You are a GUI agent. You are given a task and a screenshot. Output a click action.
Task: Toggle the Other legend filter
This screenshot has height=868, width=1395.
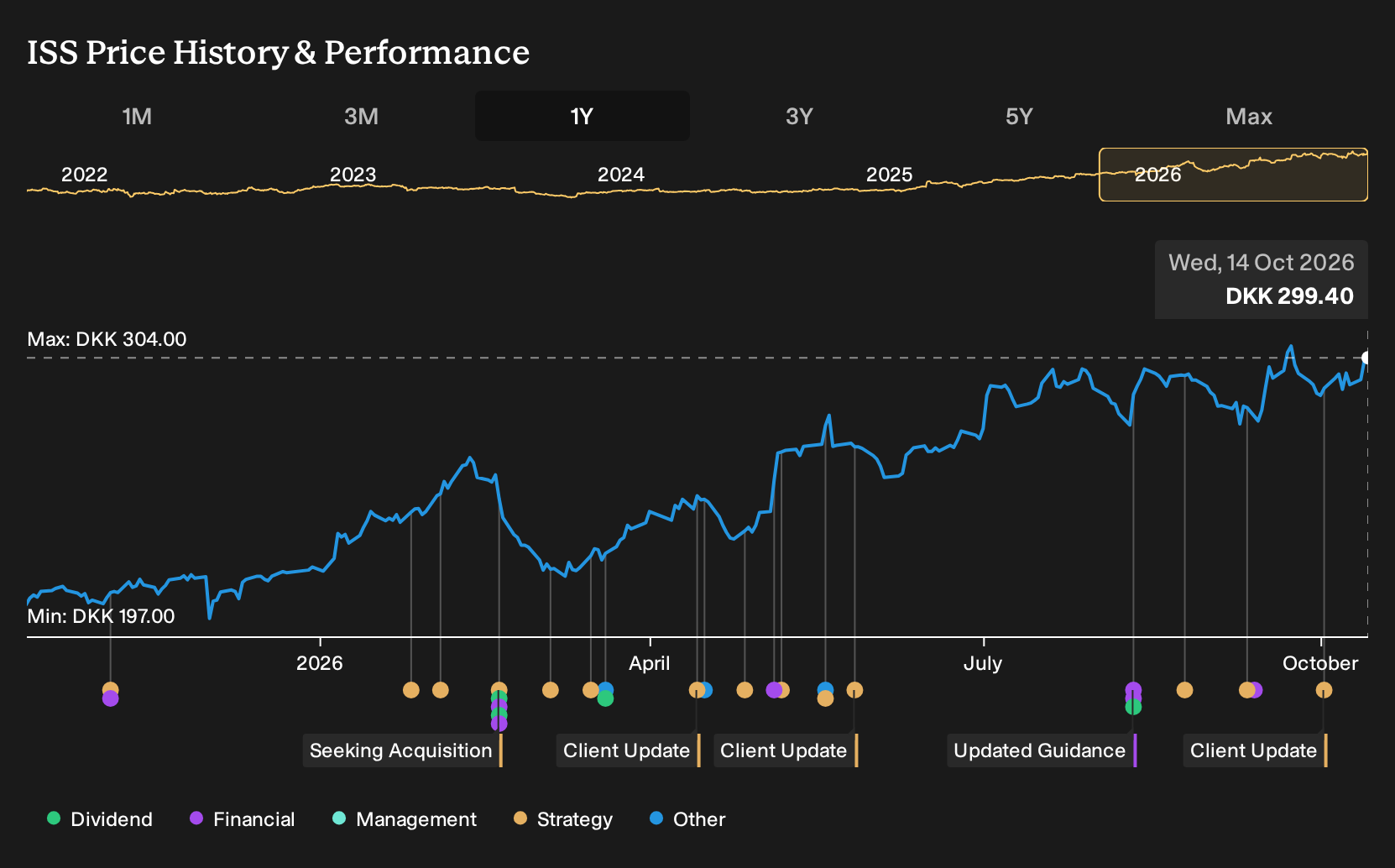[687, 819]
